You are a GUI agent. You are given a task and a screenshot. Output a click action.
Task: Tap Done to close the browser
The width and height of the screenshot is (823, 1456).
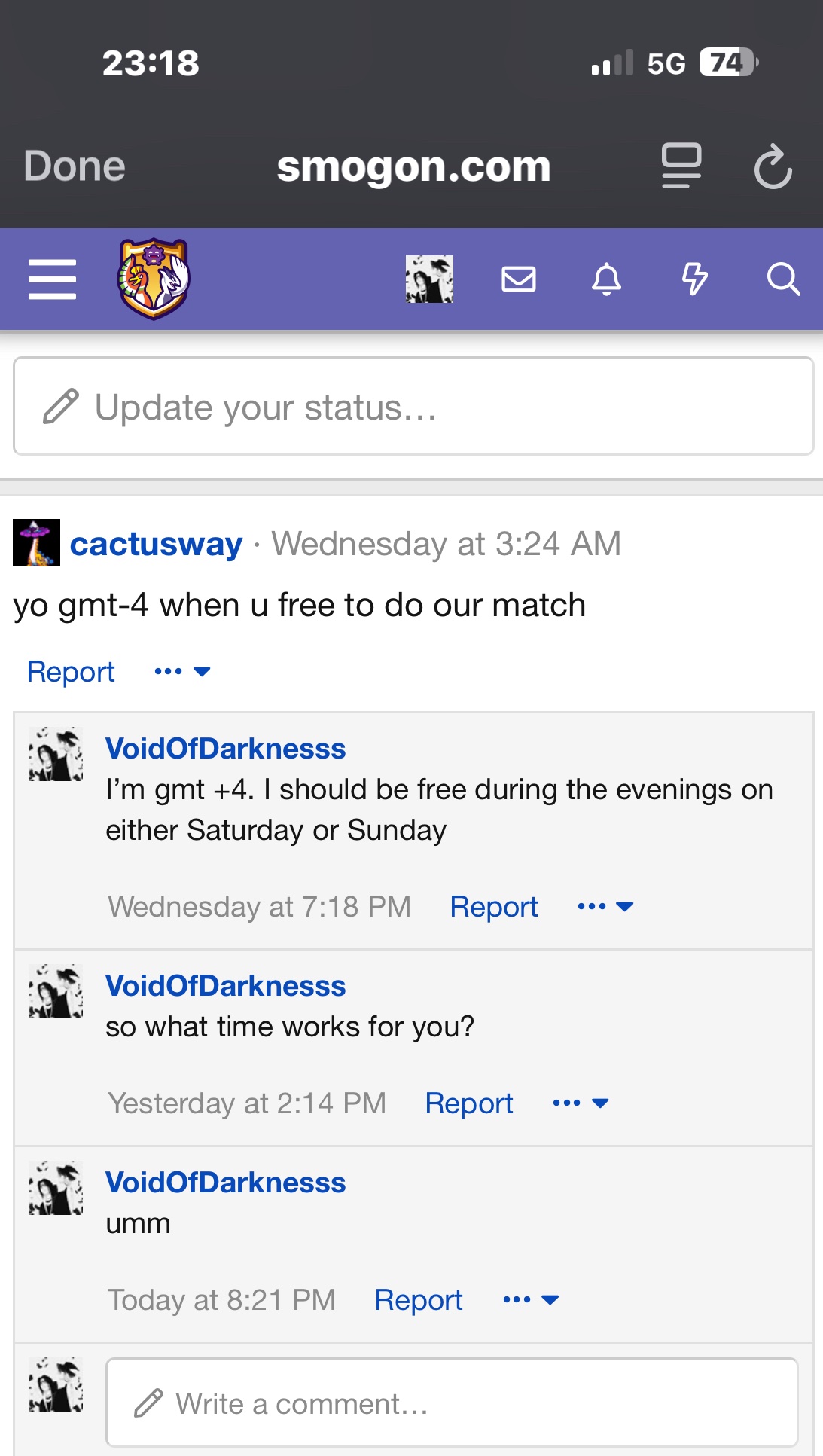[75, 166]
